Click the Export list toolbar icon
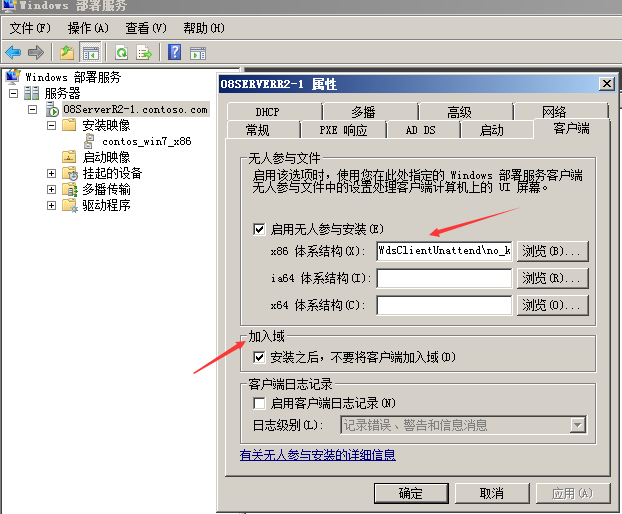The image size is (622, 514). tap(144, 52)
